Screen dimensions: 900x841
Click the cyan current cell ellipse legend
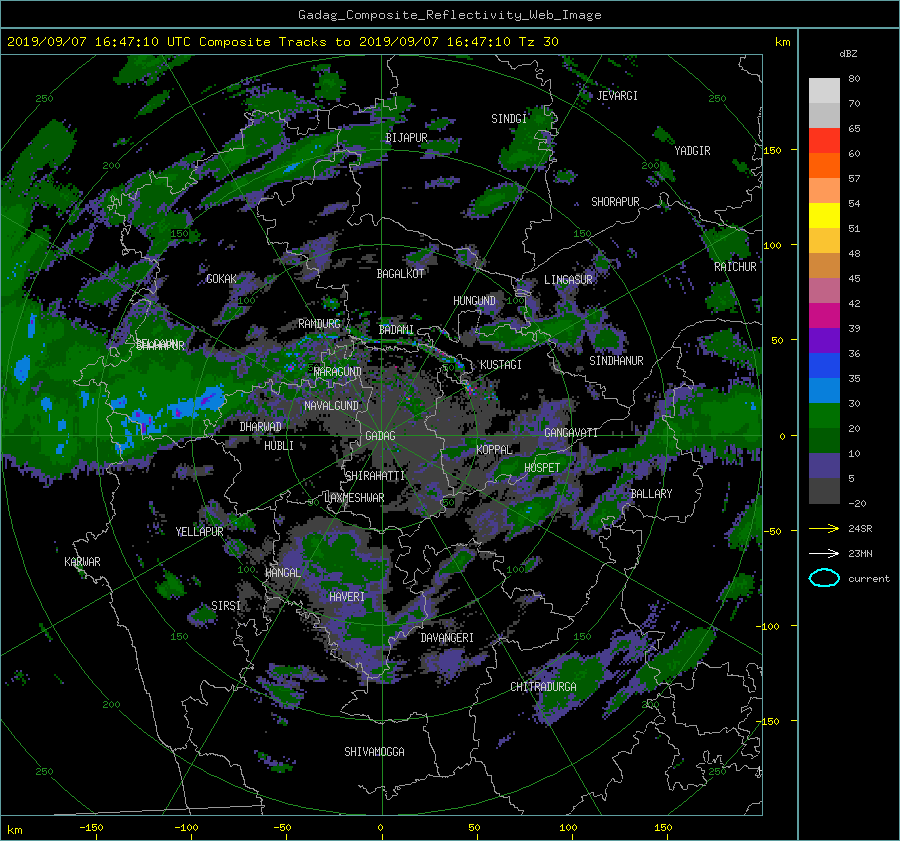point(824,578)
